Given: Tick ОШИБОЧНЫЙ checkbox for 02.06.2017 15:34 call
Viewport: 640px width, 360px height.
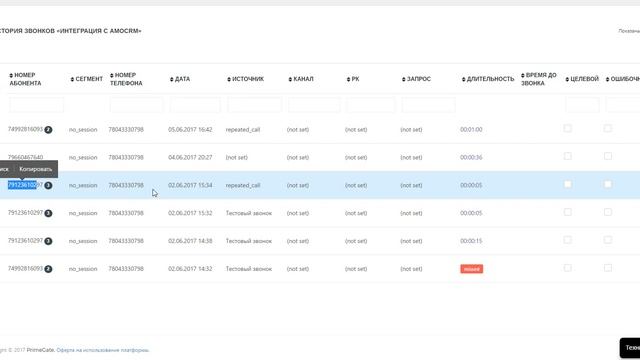Looking at the screenshot, I should tap(608, 184).
